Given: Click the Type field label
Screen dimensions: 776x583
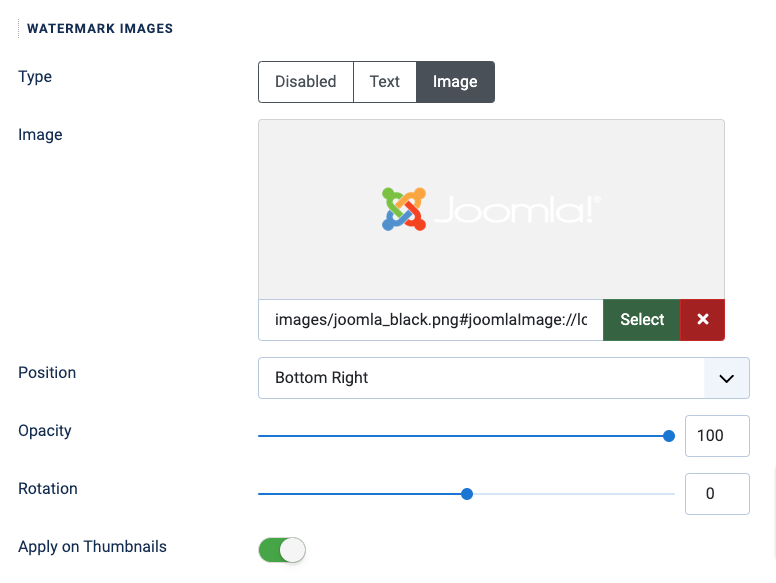Looking at the screenshot, I should tap(35, 77).
